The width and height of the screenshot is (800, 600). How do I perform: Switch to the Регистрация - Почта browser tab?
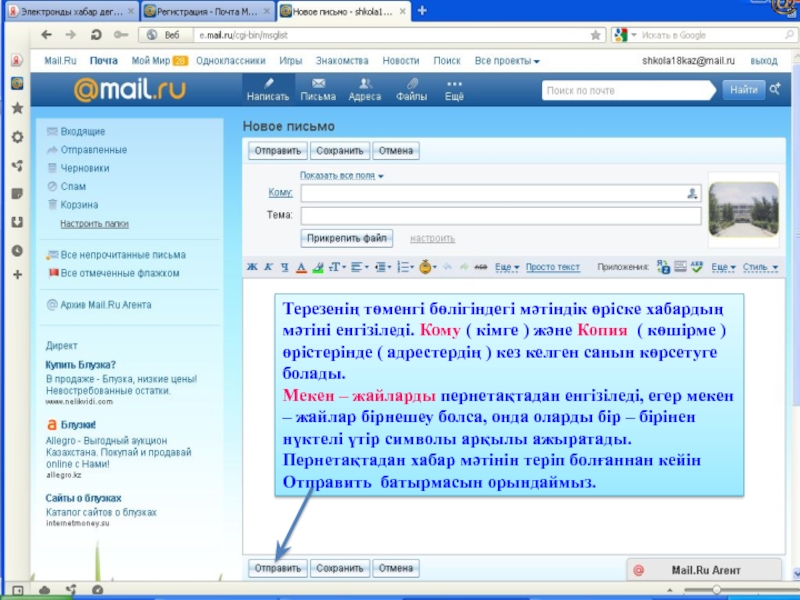[x=203, y=11]
